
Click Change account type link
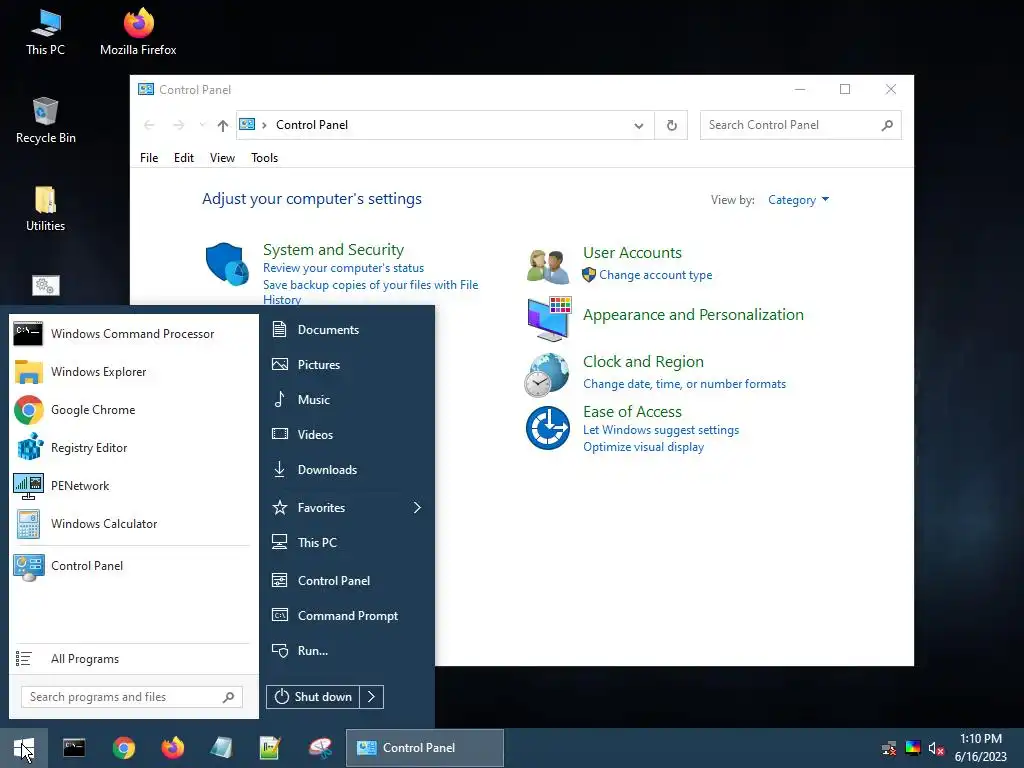click(656, 275)
